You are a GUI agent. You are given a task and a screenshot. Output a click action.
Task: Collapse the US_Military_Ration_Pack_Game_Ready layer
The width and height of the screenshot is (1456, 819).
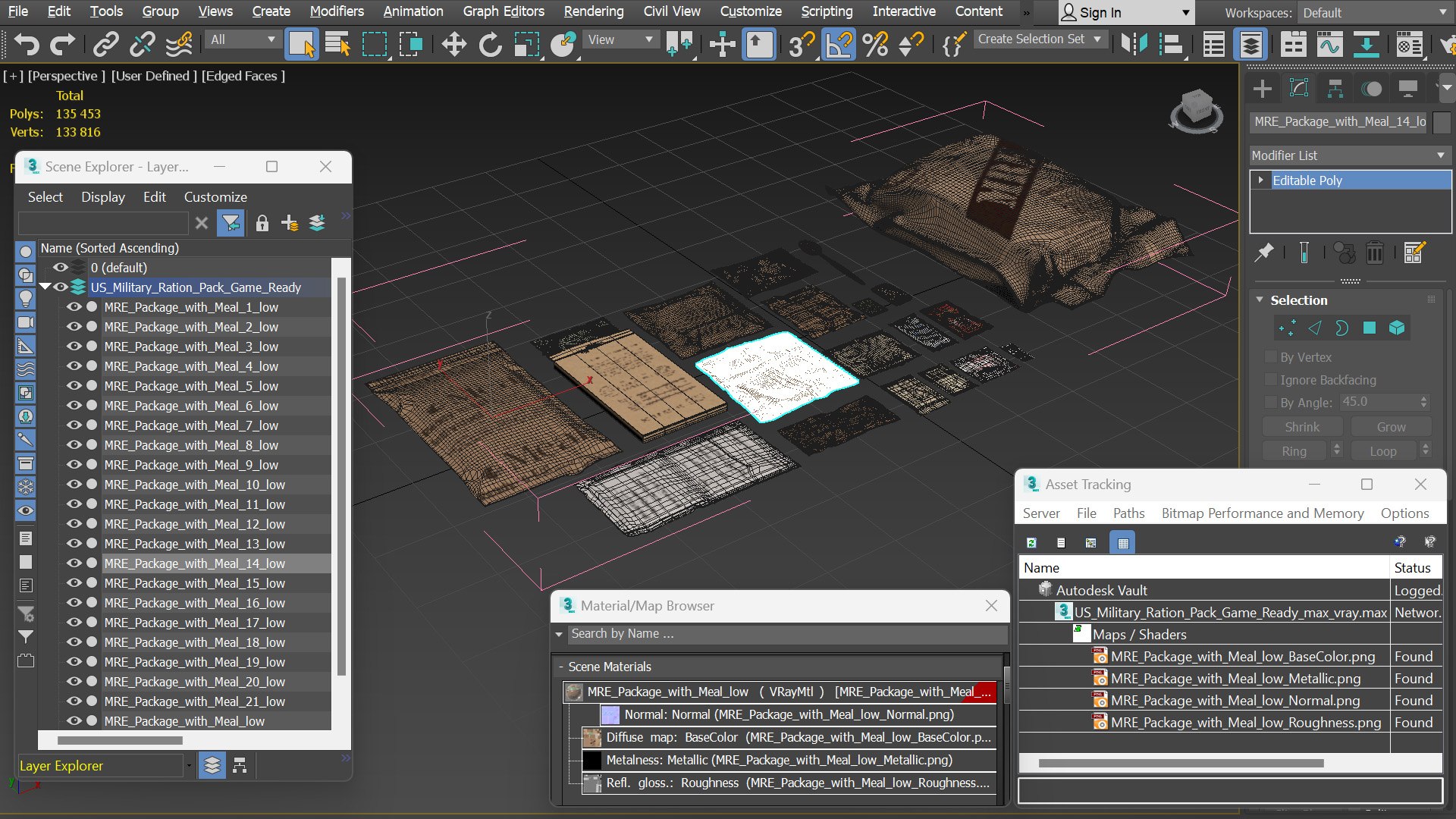45,287
